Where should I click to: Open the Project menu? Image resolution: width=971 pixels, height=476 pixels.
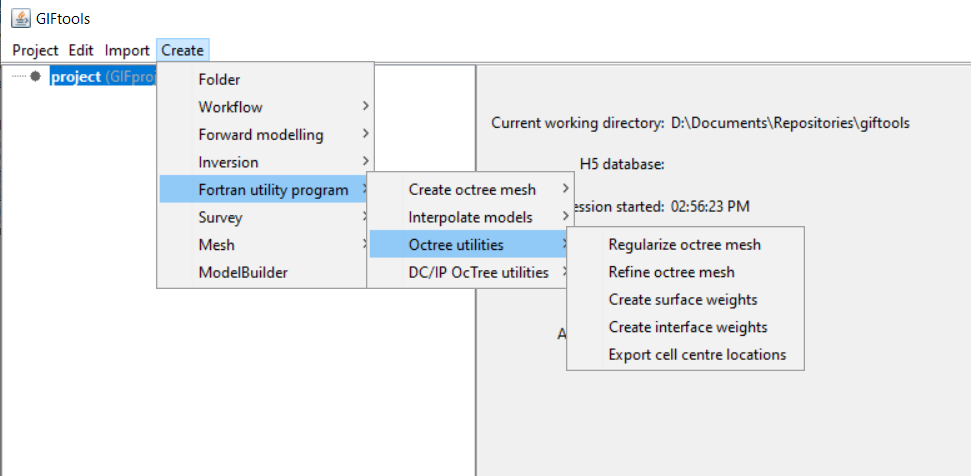35,50
